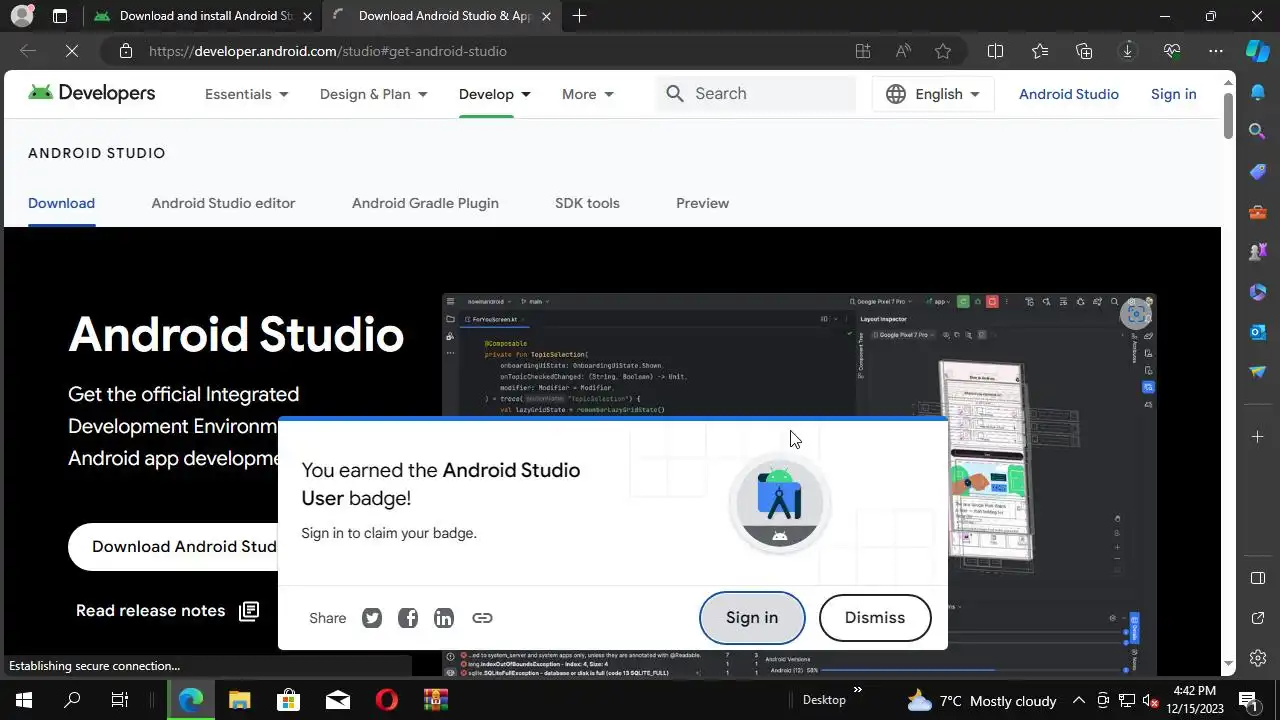Open the sidebar Shopping tag icon
The height and width of the screenshot is (720, 1280).
click(x=1258, y=172)
